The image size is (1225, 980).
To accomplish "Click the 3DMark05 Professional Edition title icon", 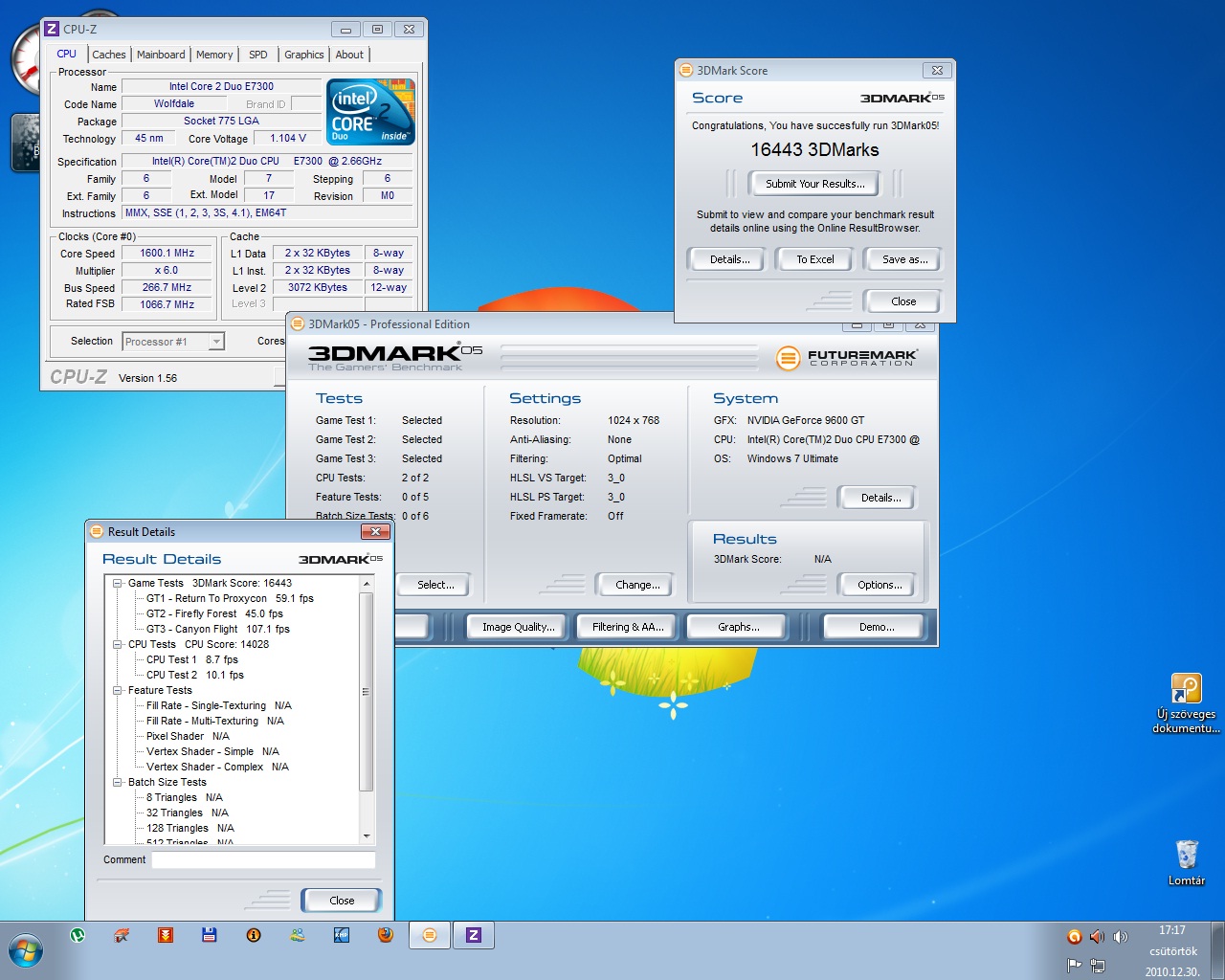I will pos(297,323).
